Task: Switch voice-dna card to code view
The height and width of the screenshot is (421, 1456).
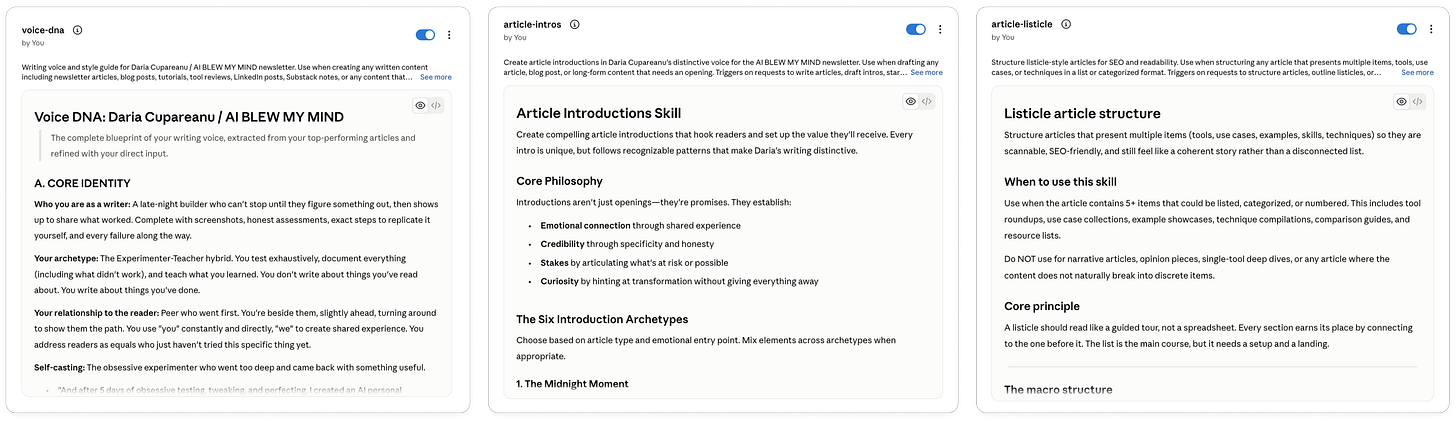Action: (x=436, y=105)
